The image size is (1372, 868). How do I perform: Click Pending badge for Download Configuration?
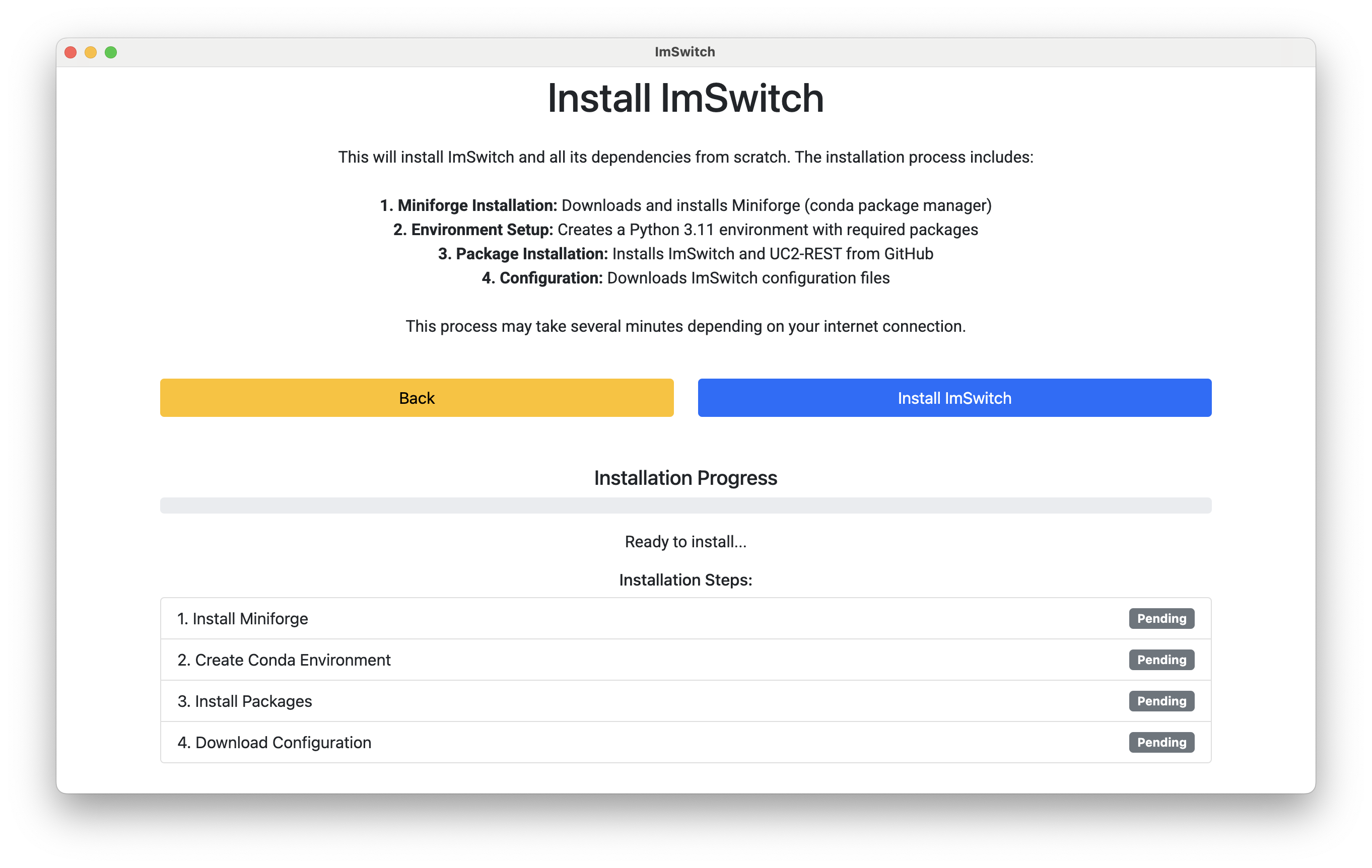tap(1161, 742)
